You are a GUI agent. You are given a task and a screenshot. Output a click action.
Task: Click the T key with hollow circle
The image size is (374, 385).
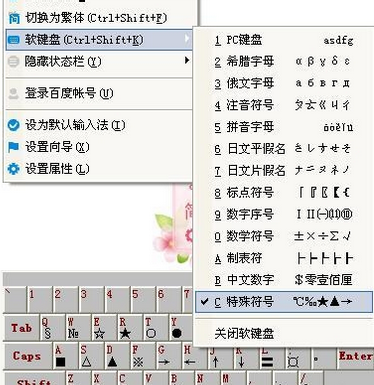click(x=156, y=328)
